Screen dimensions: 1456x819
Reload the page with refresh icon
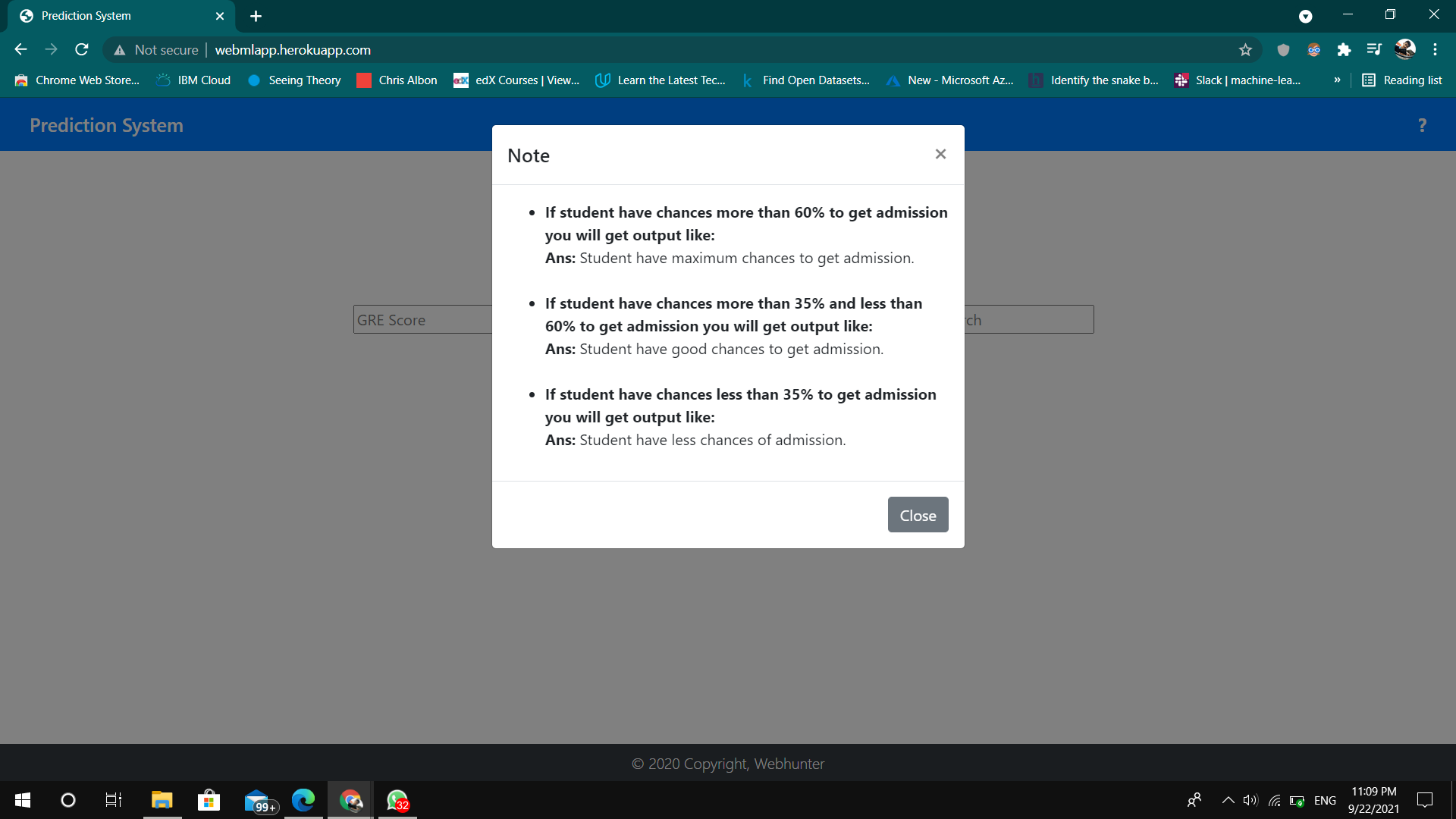click(x=82, y=49)
